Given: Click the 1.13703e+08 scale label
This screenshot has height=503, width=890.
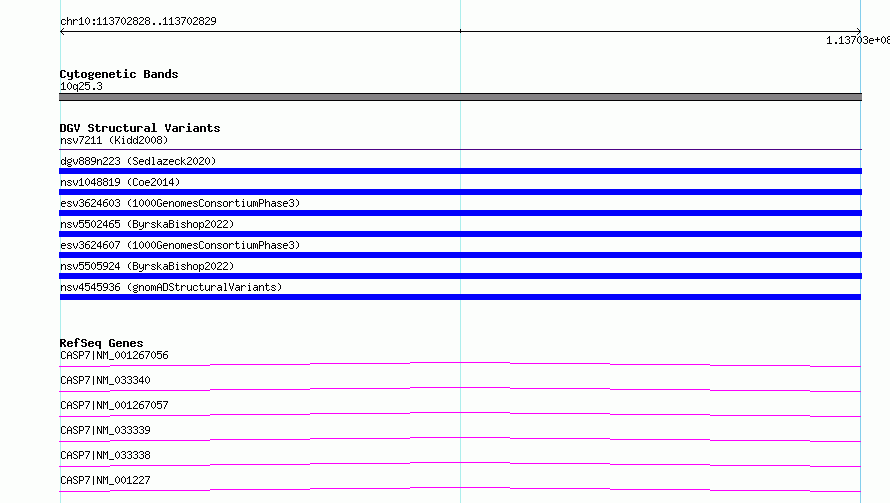Looking at the screenshot, I should pos(858,40).
